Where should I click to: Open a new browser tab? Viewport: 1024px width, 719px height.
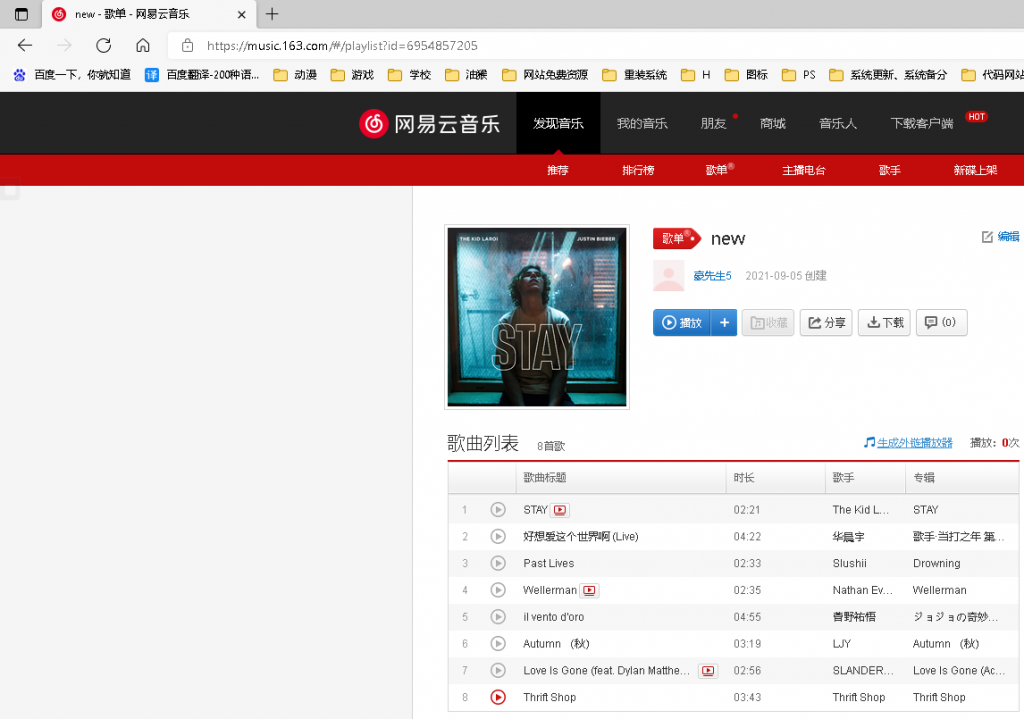click(x=272, y=14)
